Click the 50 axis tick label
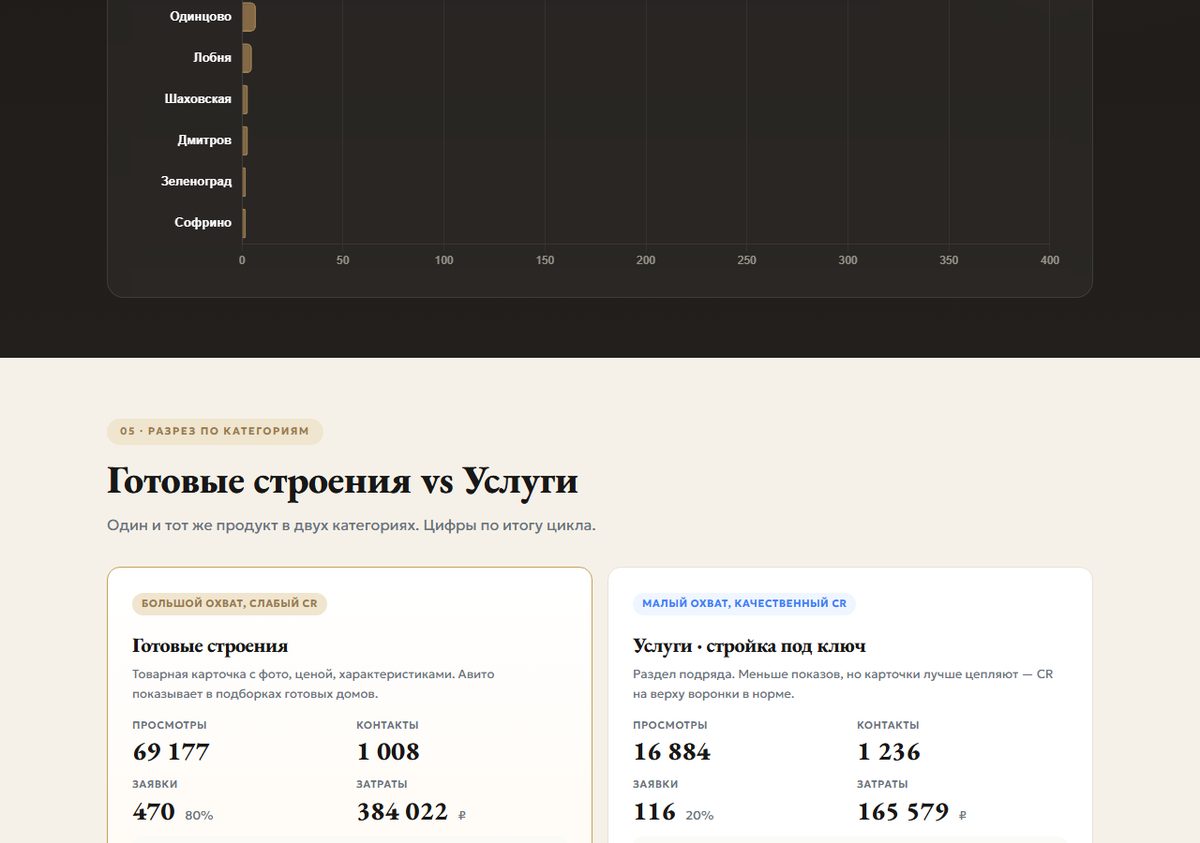The image size is (1200, 843). point(343,260)
